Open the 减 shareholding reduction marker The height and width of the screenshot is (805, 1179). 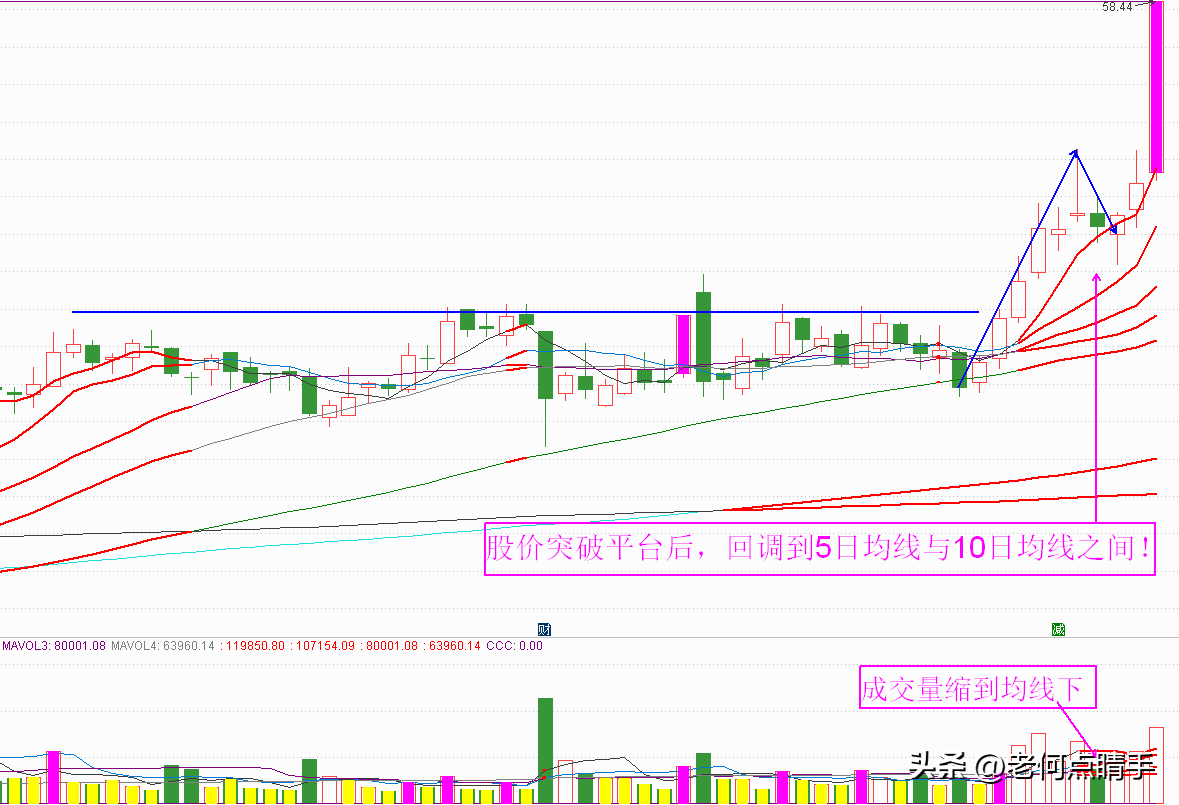[1059, 629]
